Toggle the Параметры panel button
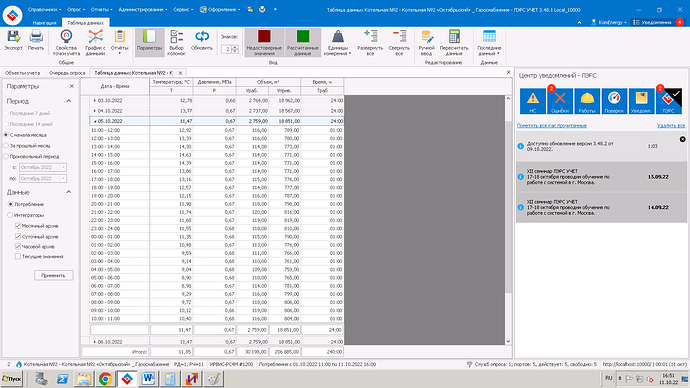 point(149,43)
